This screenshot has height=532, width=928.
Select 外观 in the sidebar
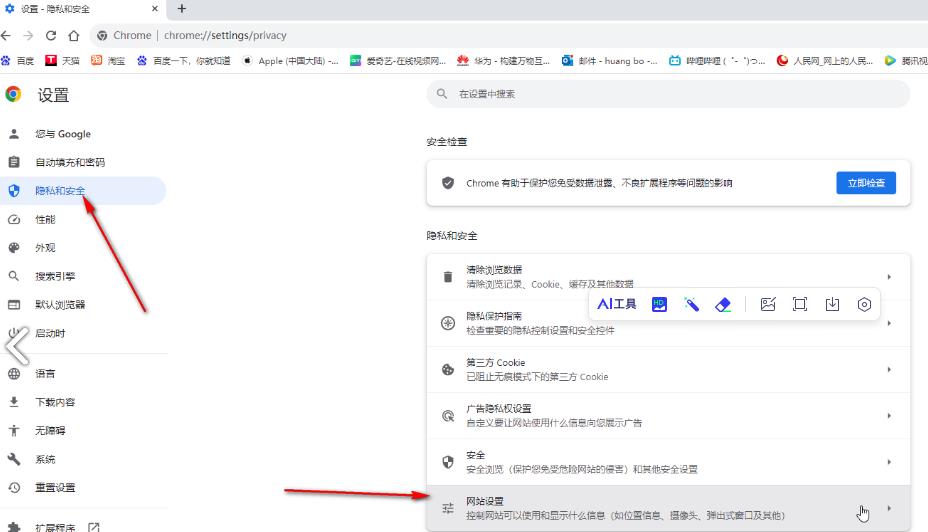pyautogui.click(x=83, y=248)
